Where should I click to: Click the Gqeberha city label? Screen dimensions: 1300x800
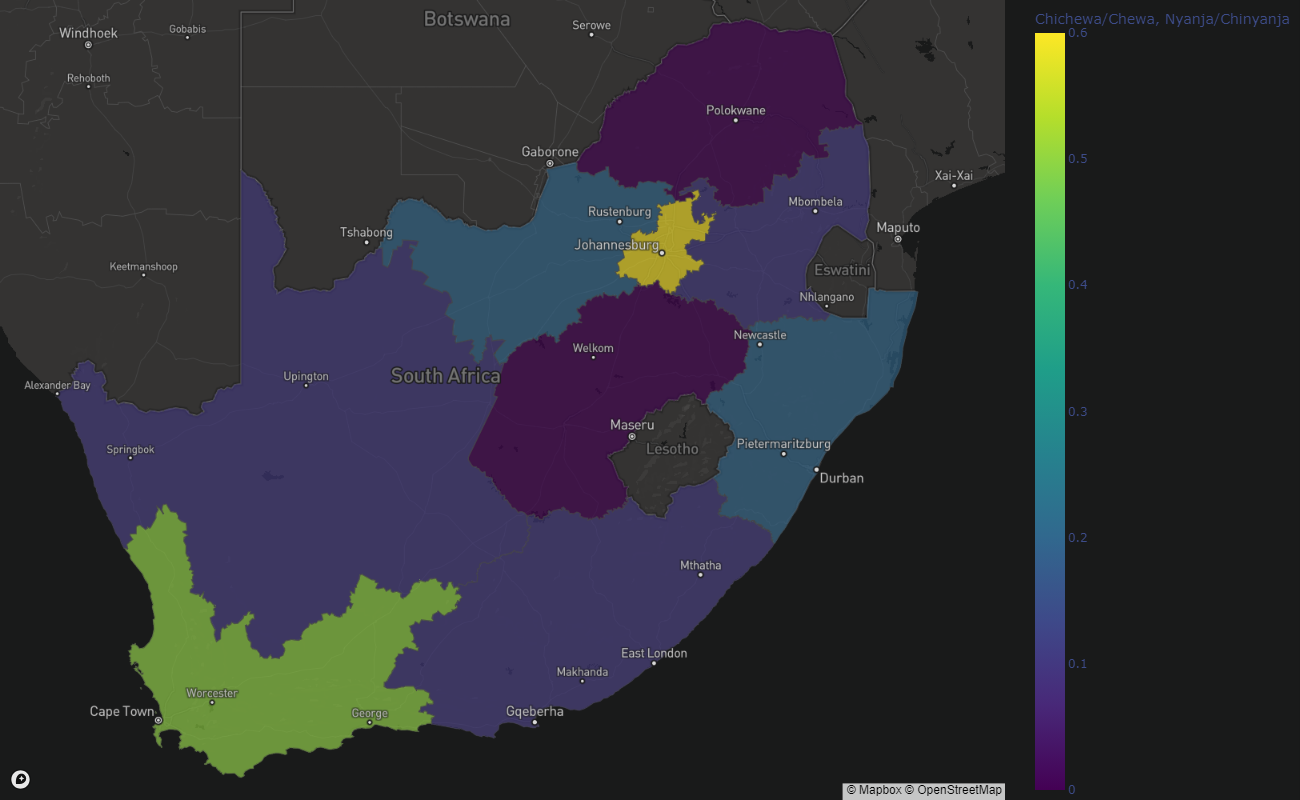(x=535, y=712)
